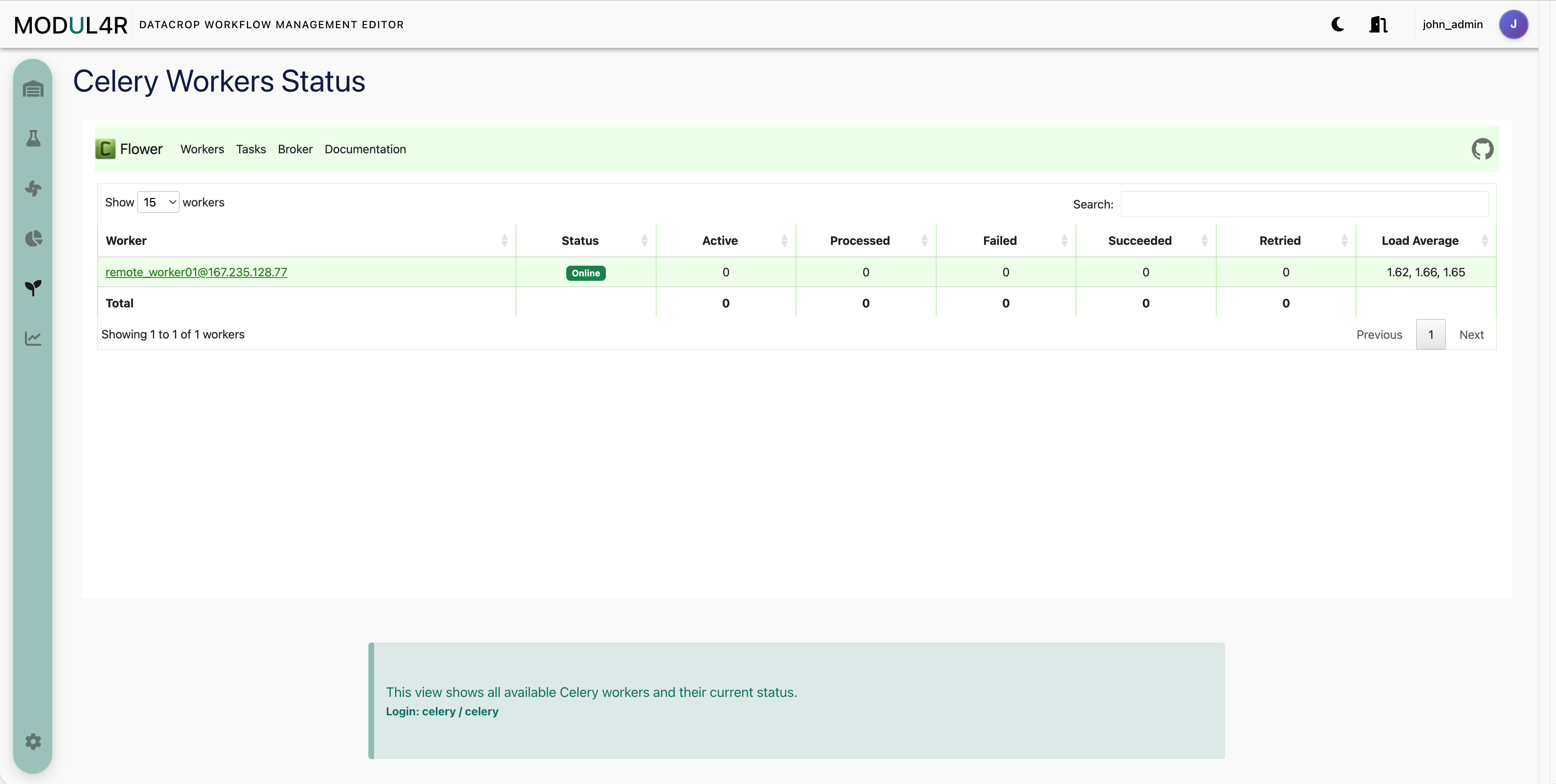Open the user avatar J
This screenshot has height=784, width=1556.
[x=1513, y=24]
